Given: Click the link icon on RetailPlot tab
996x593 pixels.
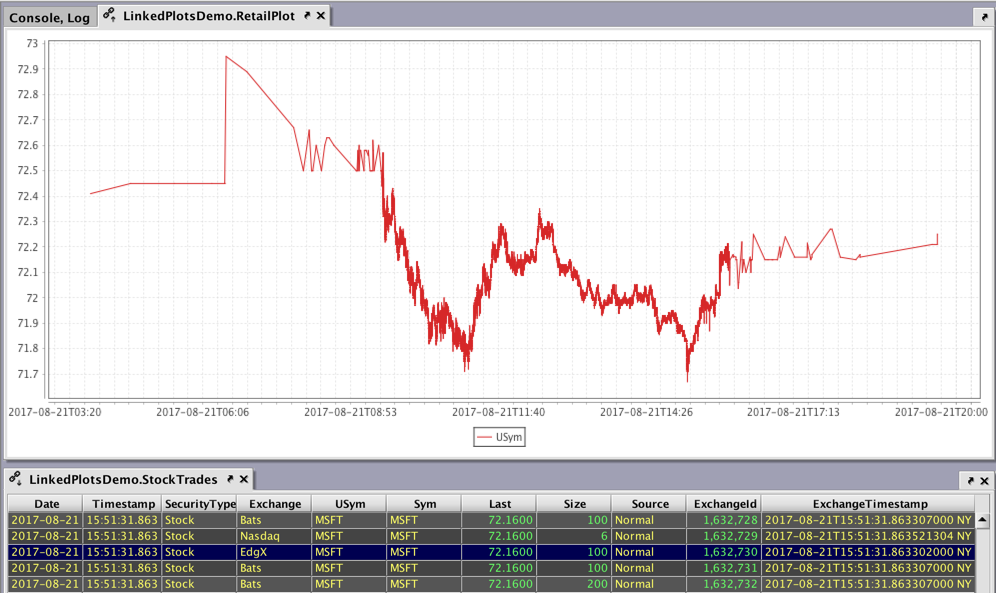Looking at the screenshot, I should click(x=109, y=16).
